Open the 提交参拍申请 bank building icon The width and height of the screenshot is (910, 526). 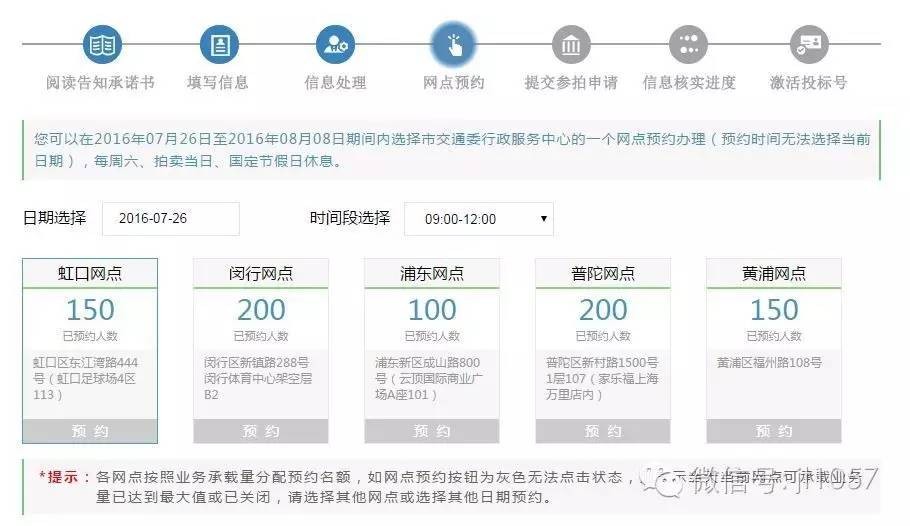[x=570, y=45]
